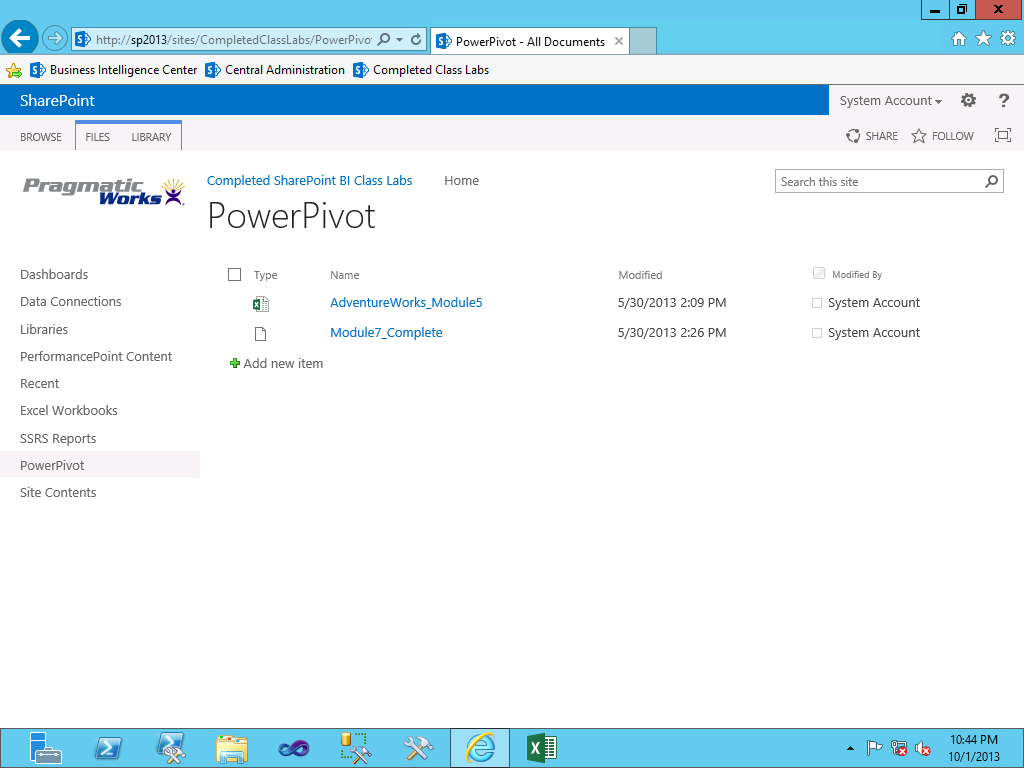This screenshot has width=1024, height=768.
Task: Refresh the page with the reload icon
Action: (416, 39)
